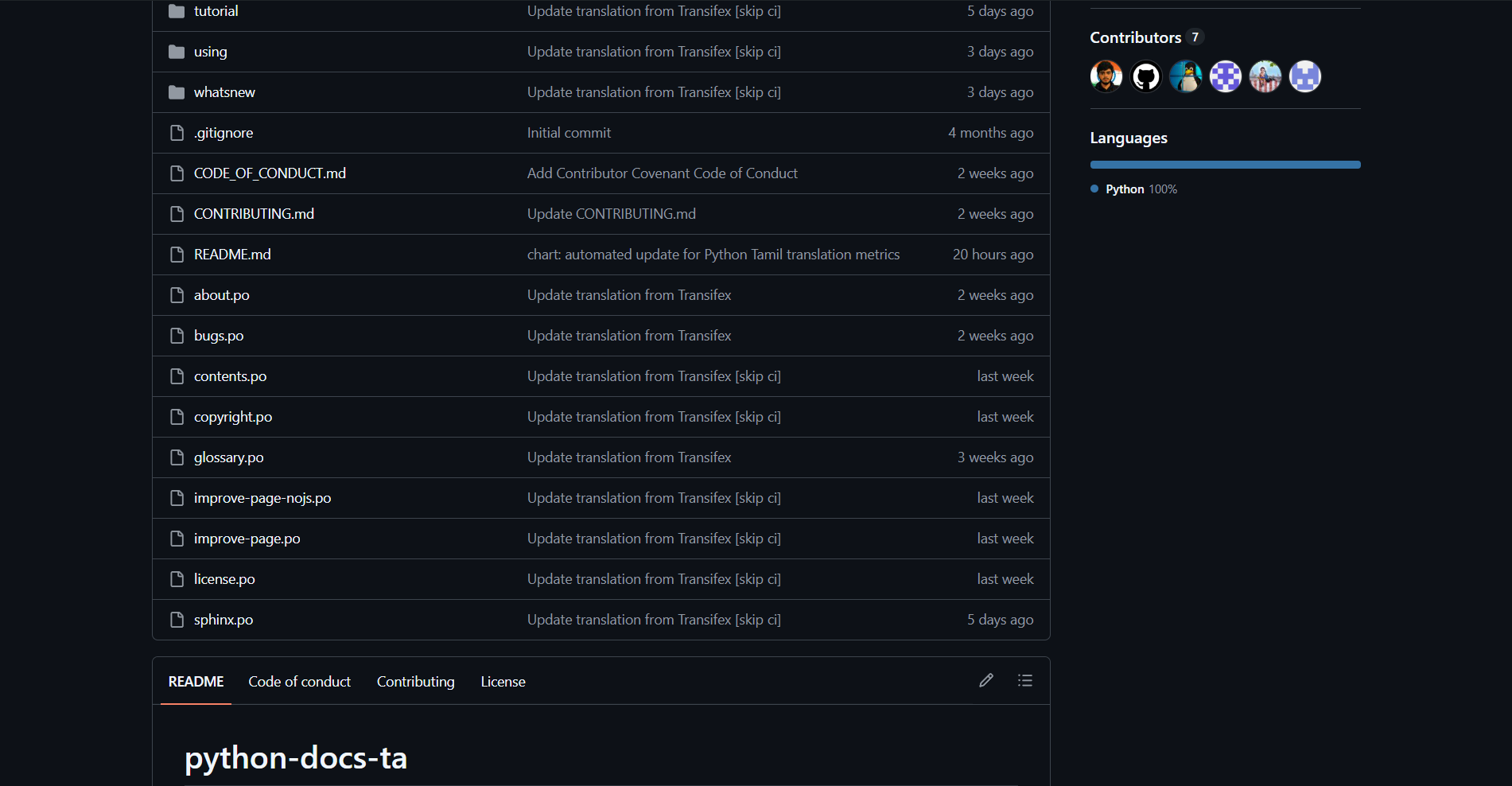The image size is (1512, 786).
Task: Click the file icon beside license.po
Action: 177,579
